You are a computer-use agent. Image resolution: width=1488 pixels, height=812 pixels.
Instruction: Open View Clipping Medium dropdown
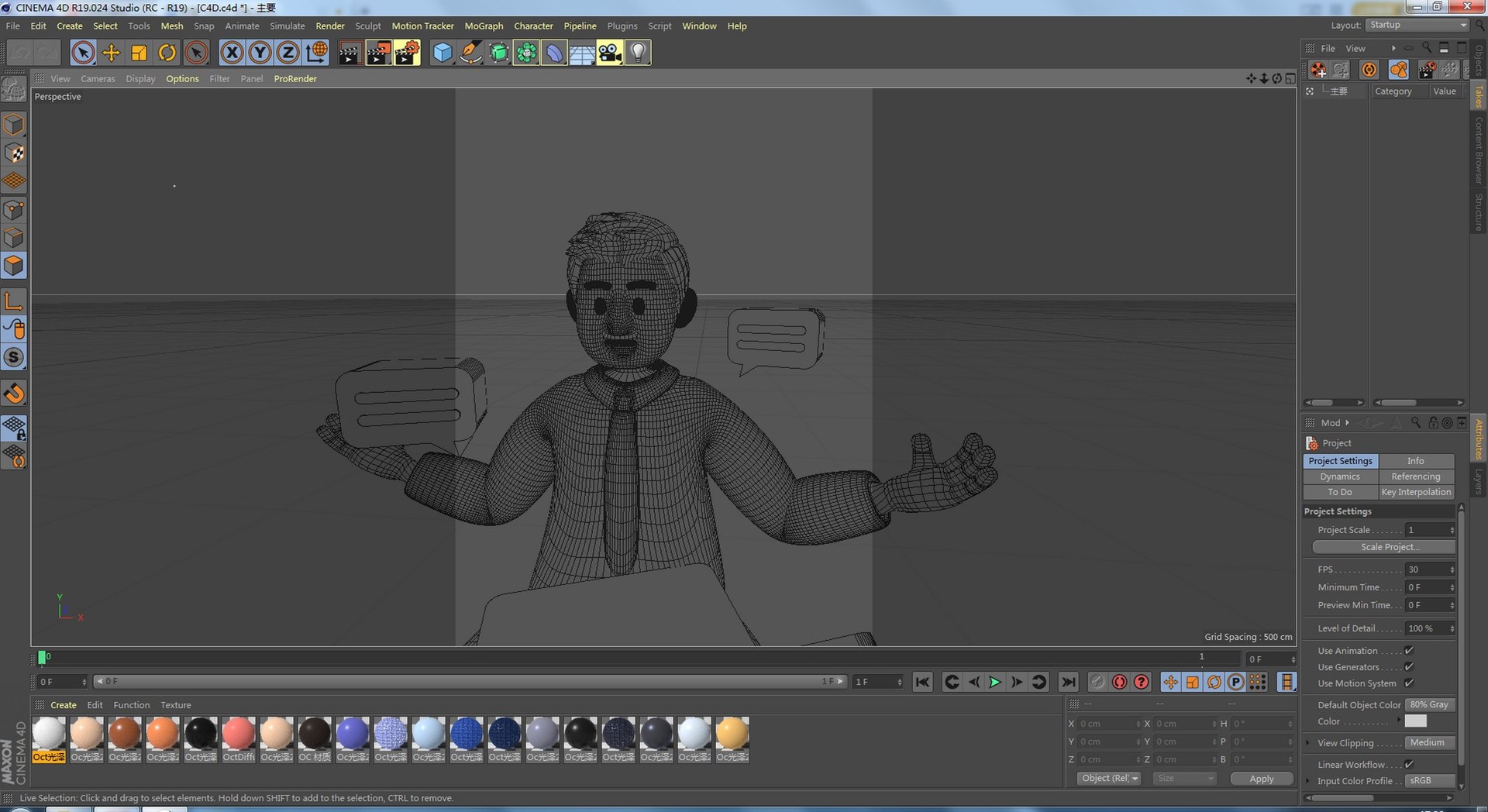pos(1431,743)
